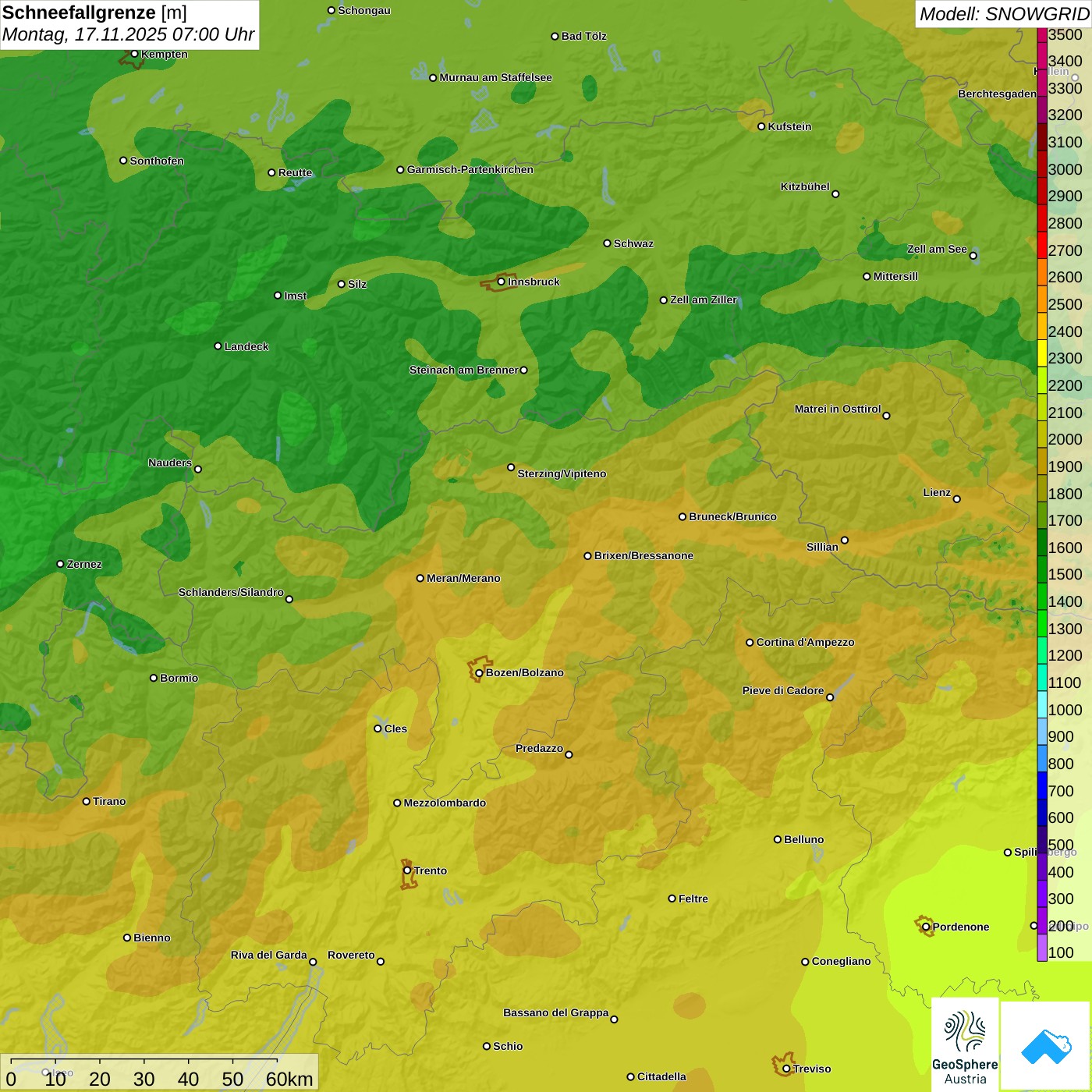Select the Innsbruck city marker dot
Viewport: 1092px width, 1092px height.
click(x=502, y=282)
